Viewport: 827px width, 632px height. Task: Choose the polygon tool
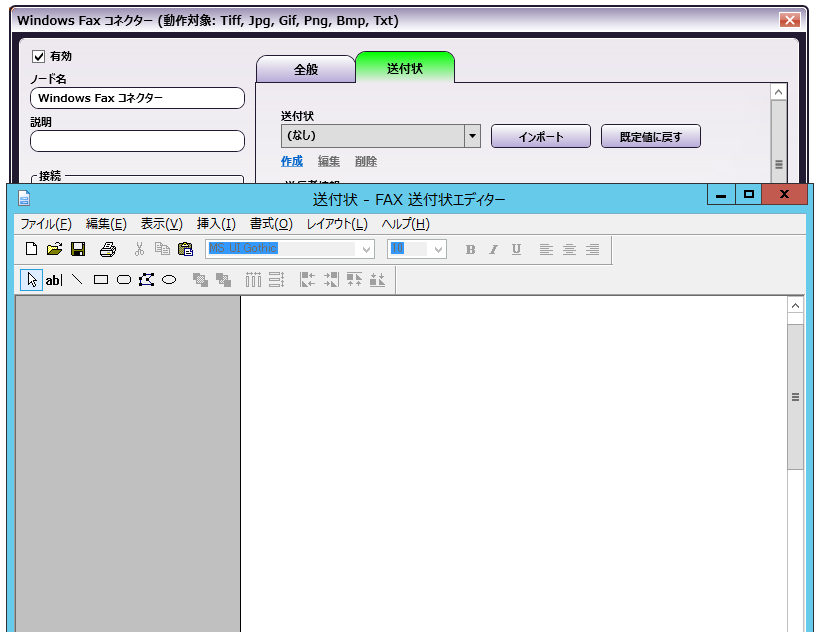coord(147,280)
